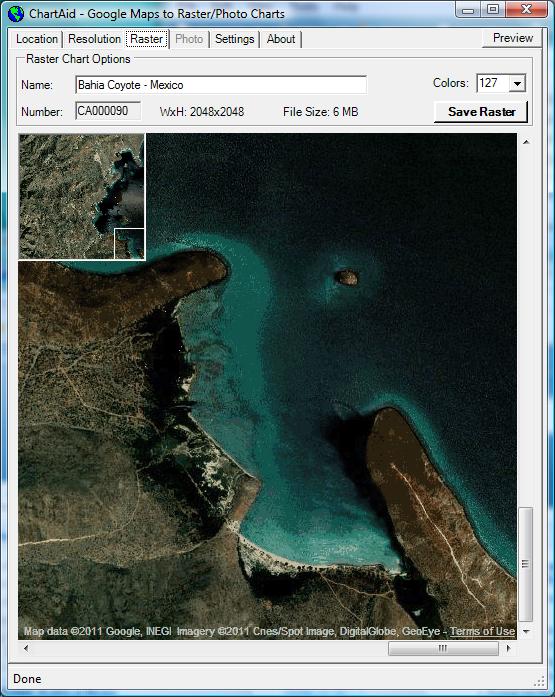The image size is (555, 697).
Task: Click the horizontal scrollbar thumb
Action: [443, 648]
